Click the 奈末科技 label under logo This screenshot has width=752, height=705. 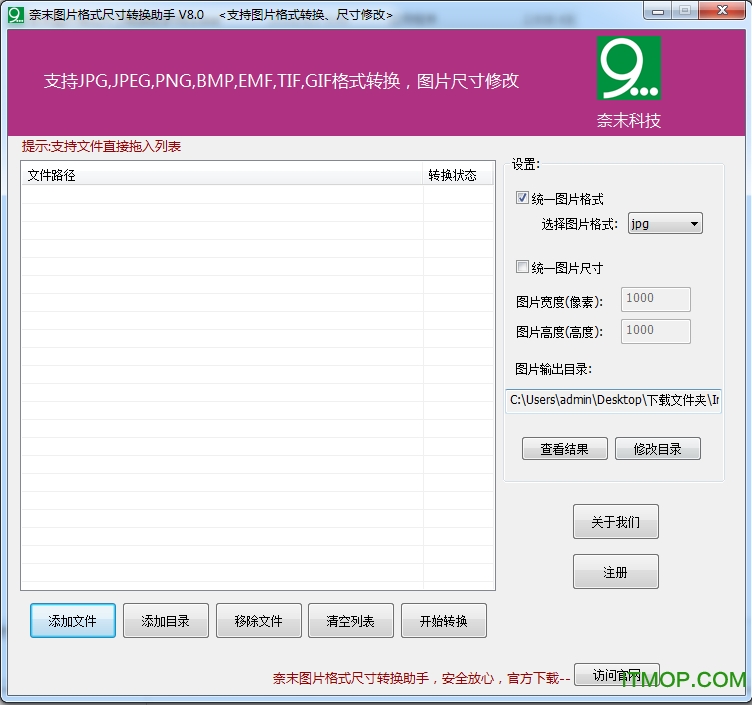[629, 120]
